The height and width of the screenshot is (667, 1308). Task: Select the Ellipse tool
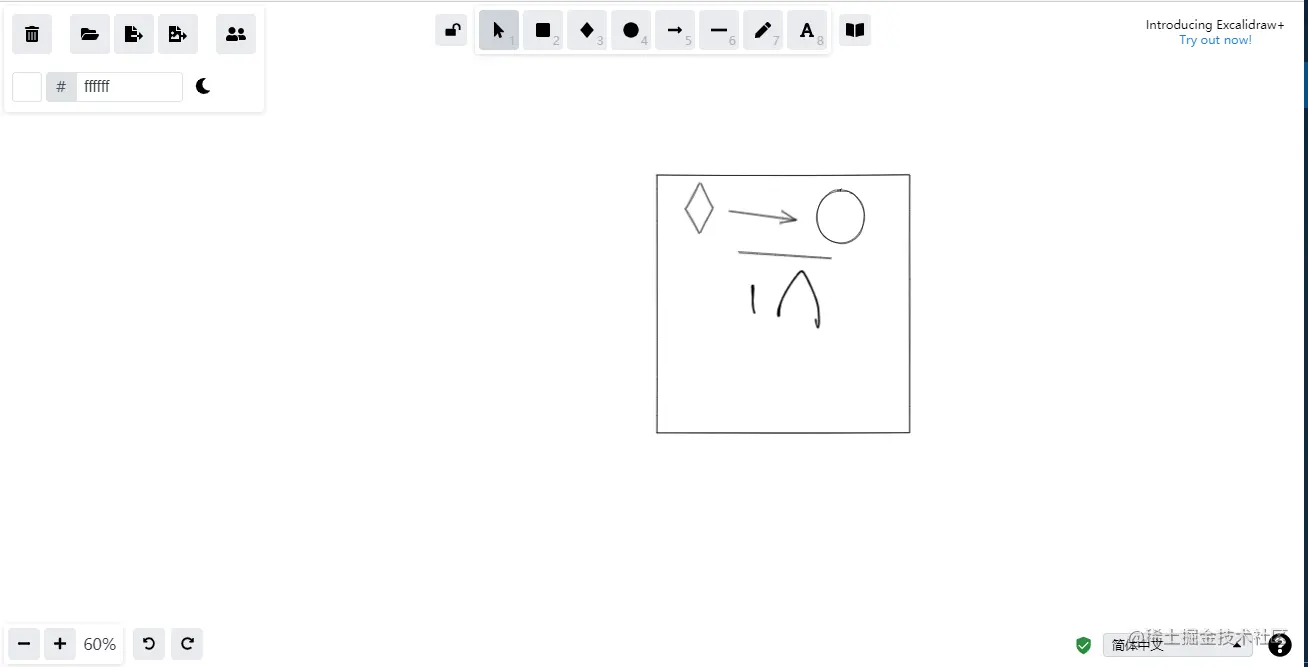631,30
